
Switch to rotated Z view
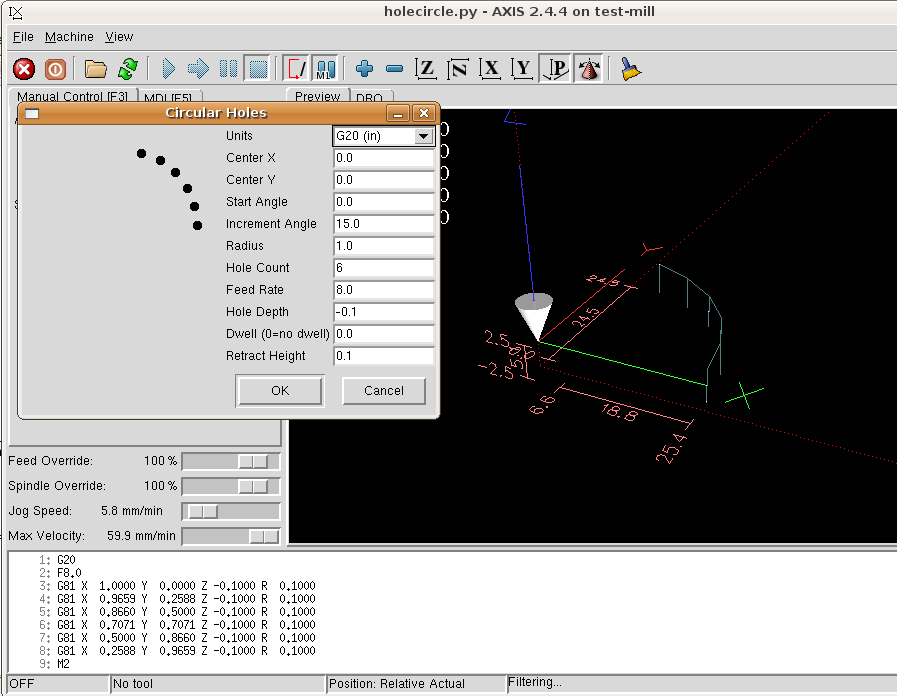[x=458, y=69]
